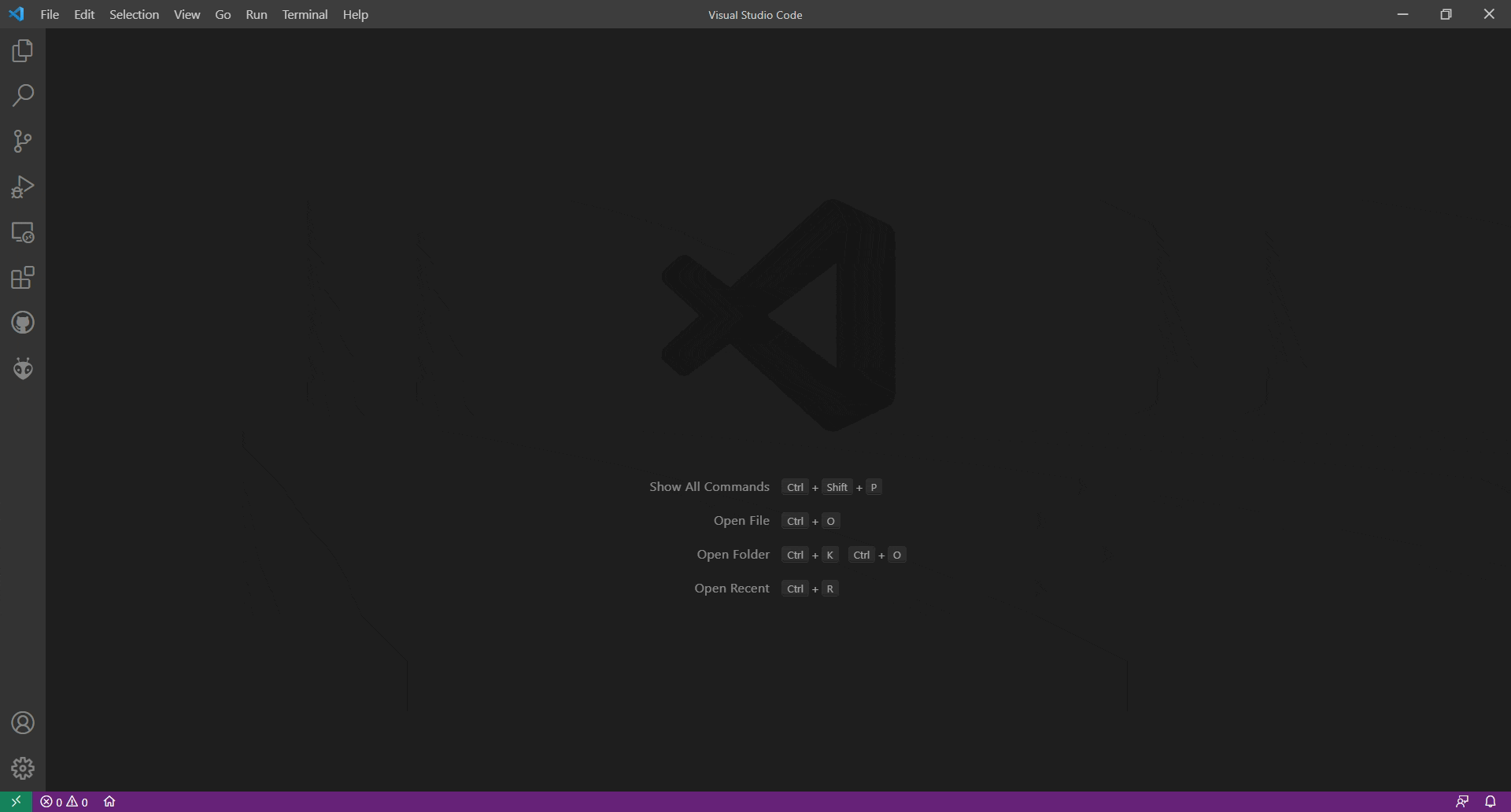Click the home icon in status bar
The height and width of the screenshot is (812, 1511).
(x=109, y=801)
